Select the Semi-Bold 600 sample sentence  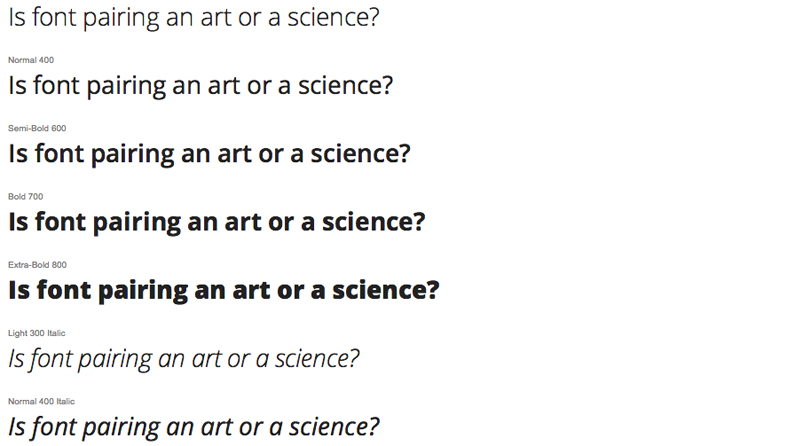pos(209,154)
